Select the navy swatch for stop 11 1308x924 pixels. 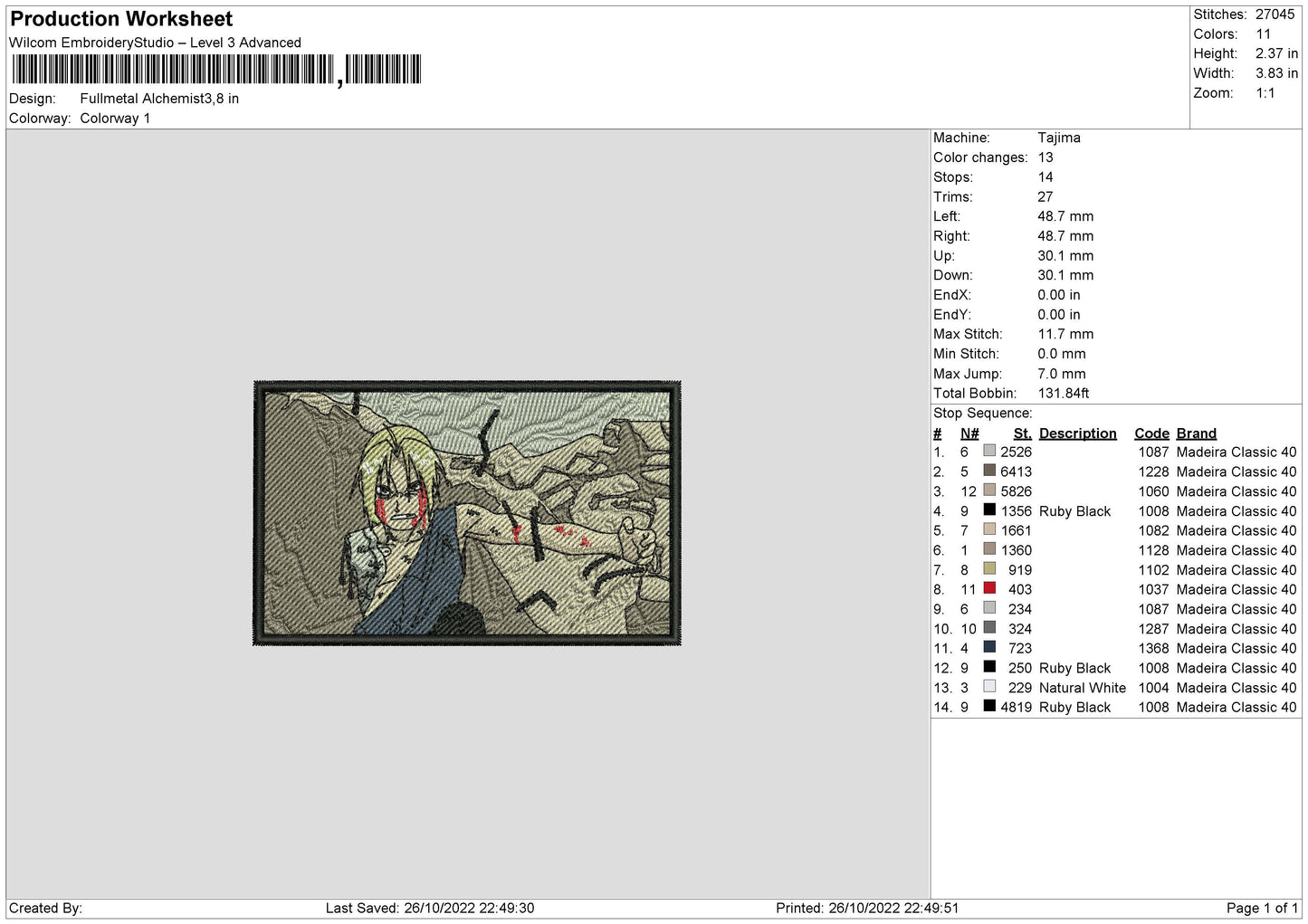coord(989,647)
